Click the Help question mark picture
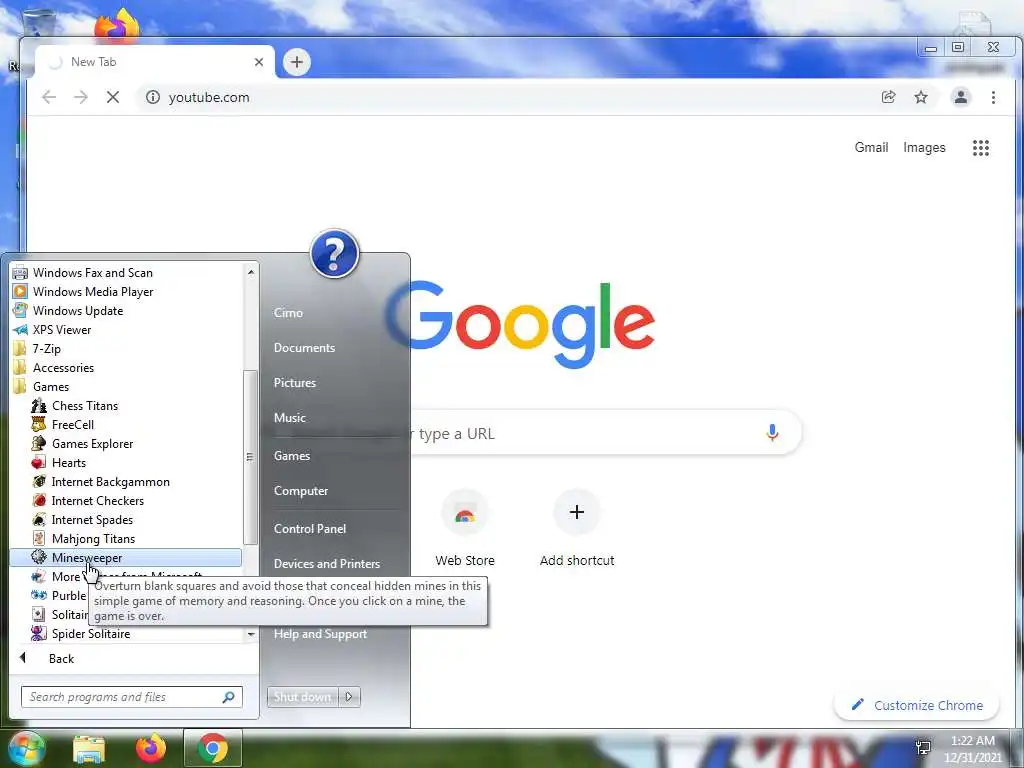This screenshot has width=1024, height=768. click(334, 253)
